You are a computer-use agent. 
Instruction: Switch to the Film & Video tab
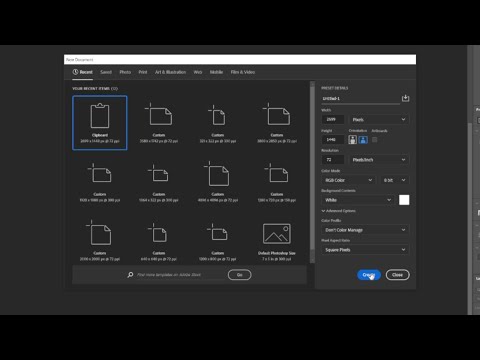pyautogui.click(x=243, y=72)
